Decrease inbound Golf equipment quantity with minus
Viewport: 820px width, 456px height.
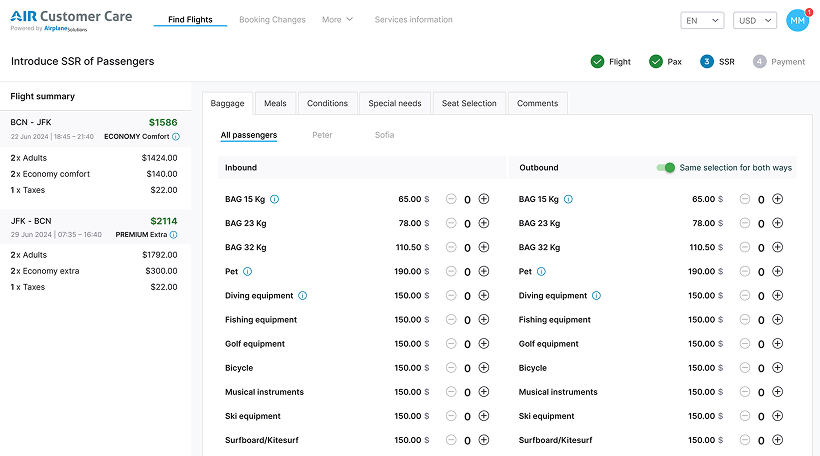[451, 344]
